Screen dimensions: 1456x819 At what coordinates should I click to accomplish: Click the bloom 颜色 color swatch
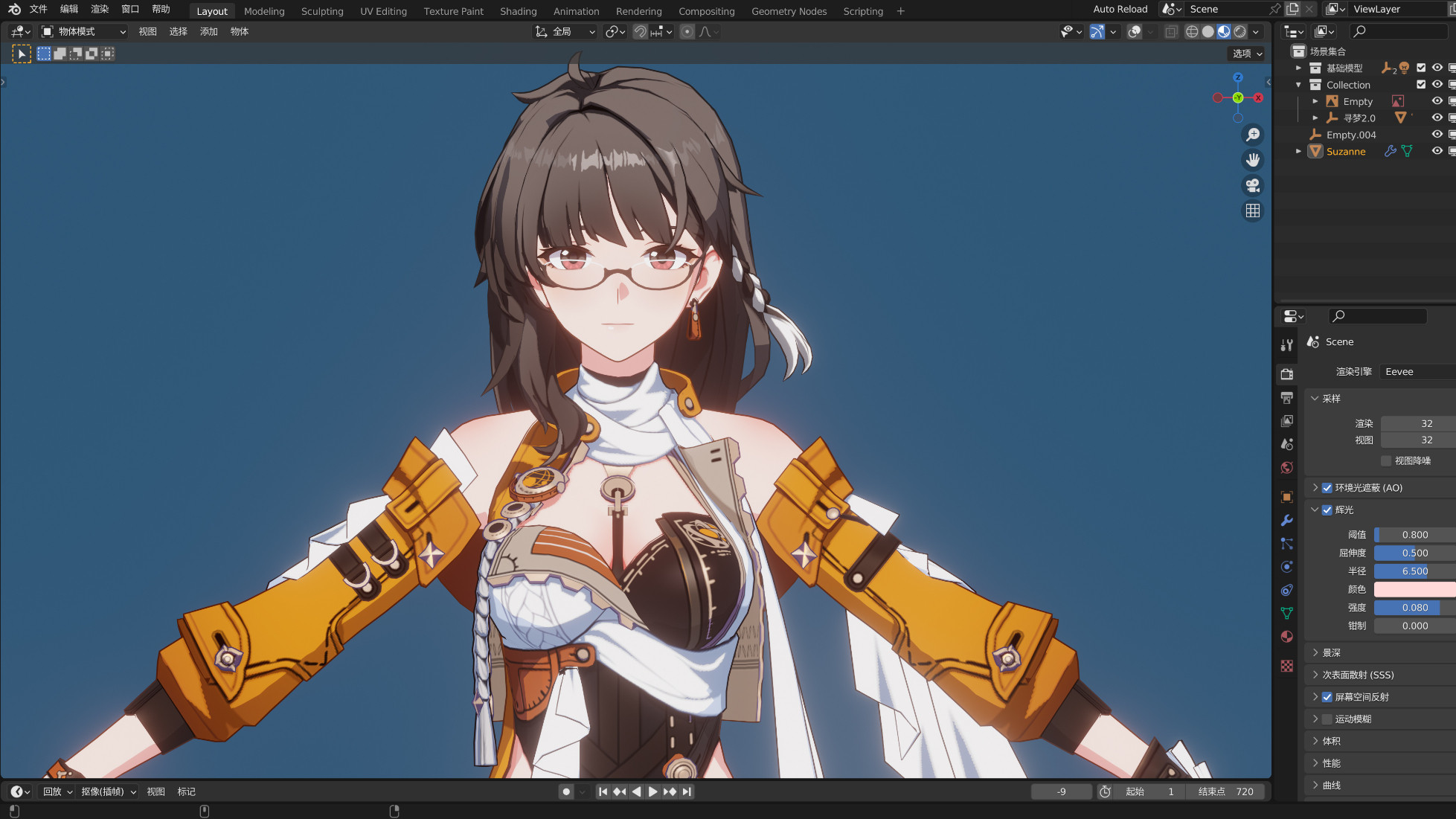(1414, 589)
